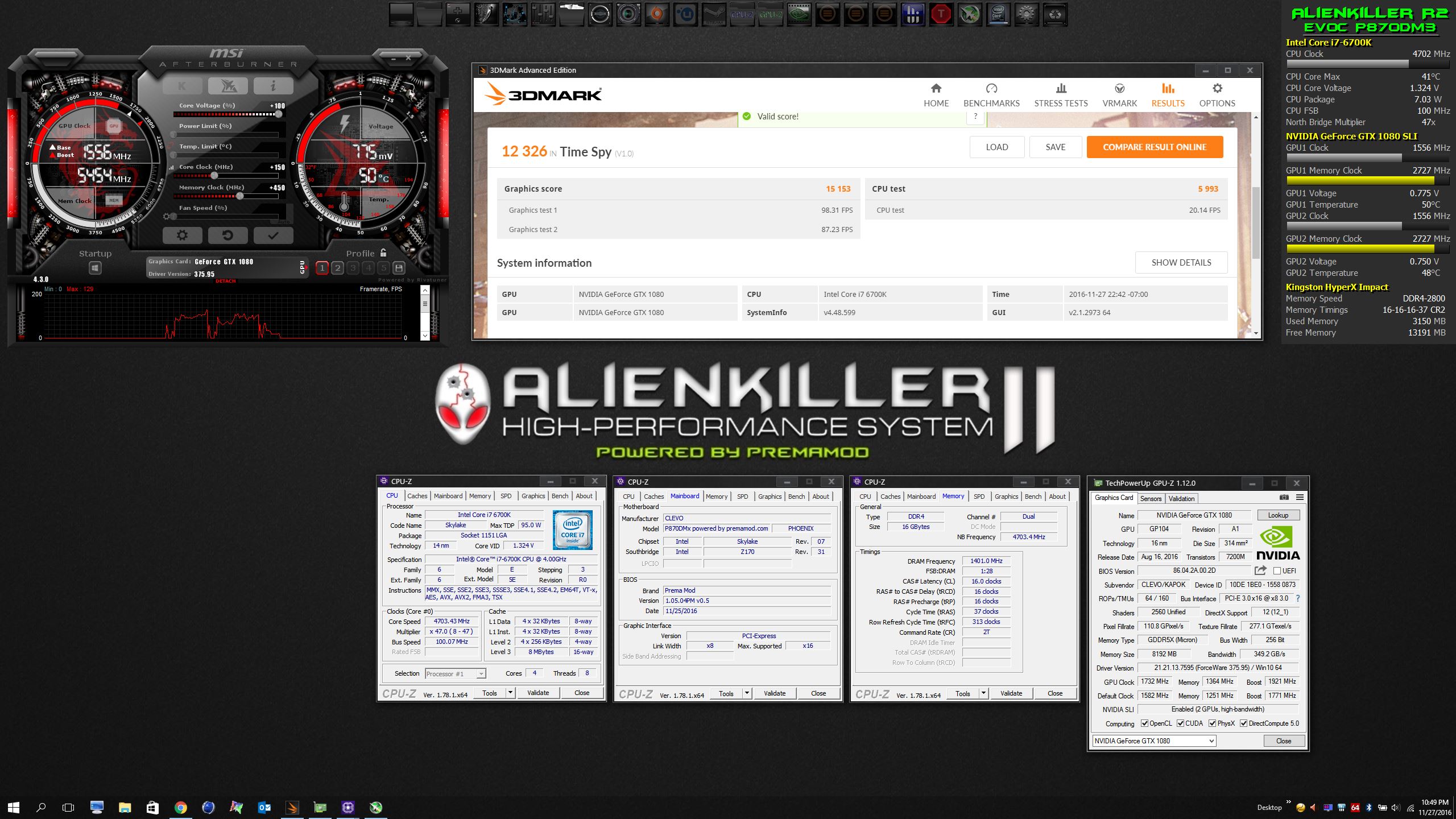The width and height of the screenshot is (1456, 819).
Task: Open RESULTS section in 3DMark
Action: point(1168,95)
